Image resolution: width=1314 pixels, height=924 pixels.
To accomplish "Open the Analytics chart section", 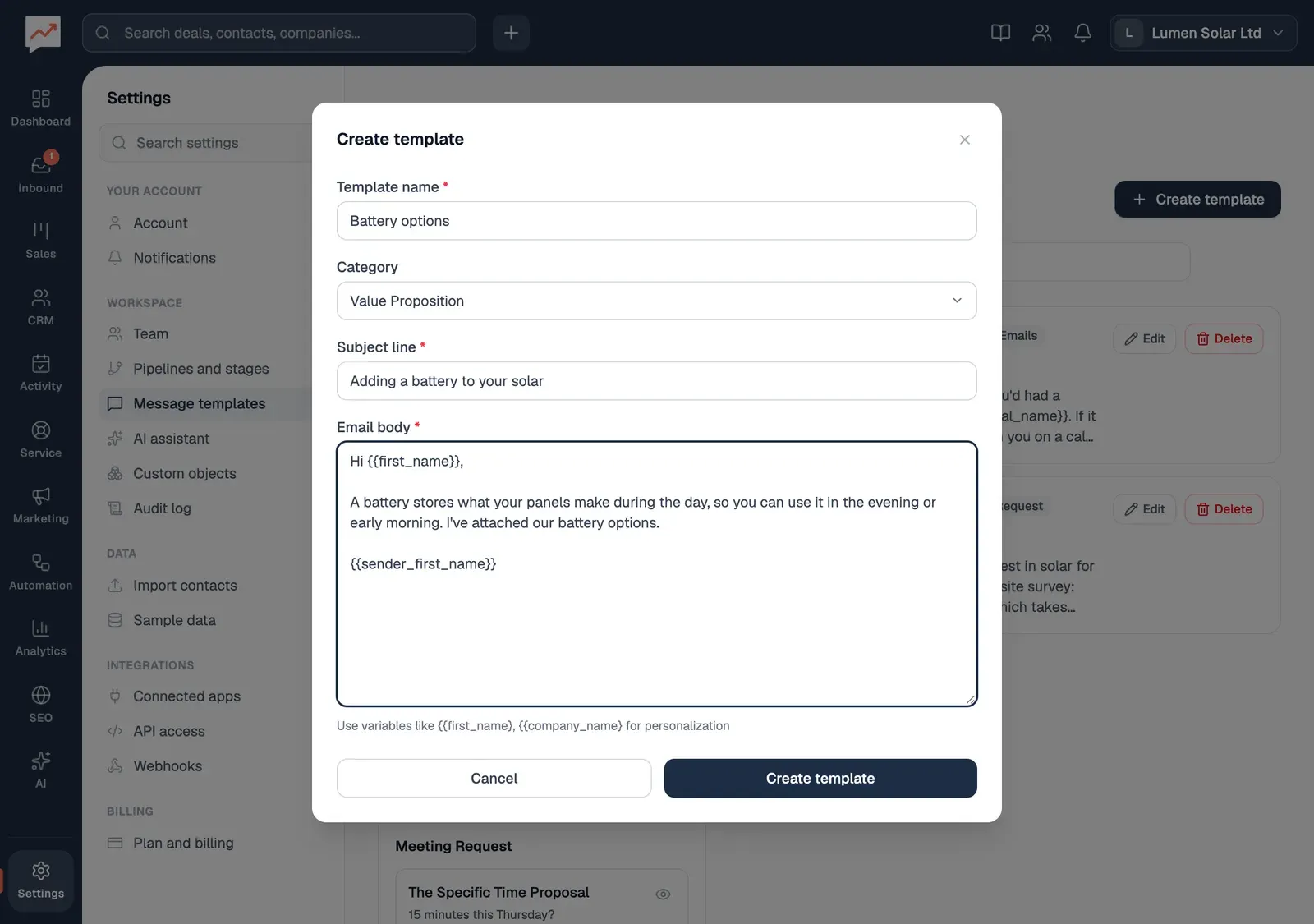I will [40, 637].
